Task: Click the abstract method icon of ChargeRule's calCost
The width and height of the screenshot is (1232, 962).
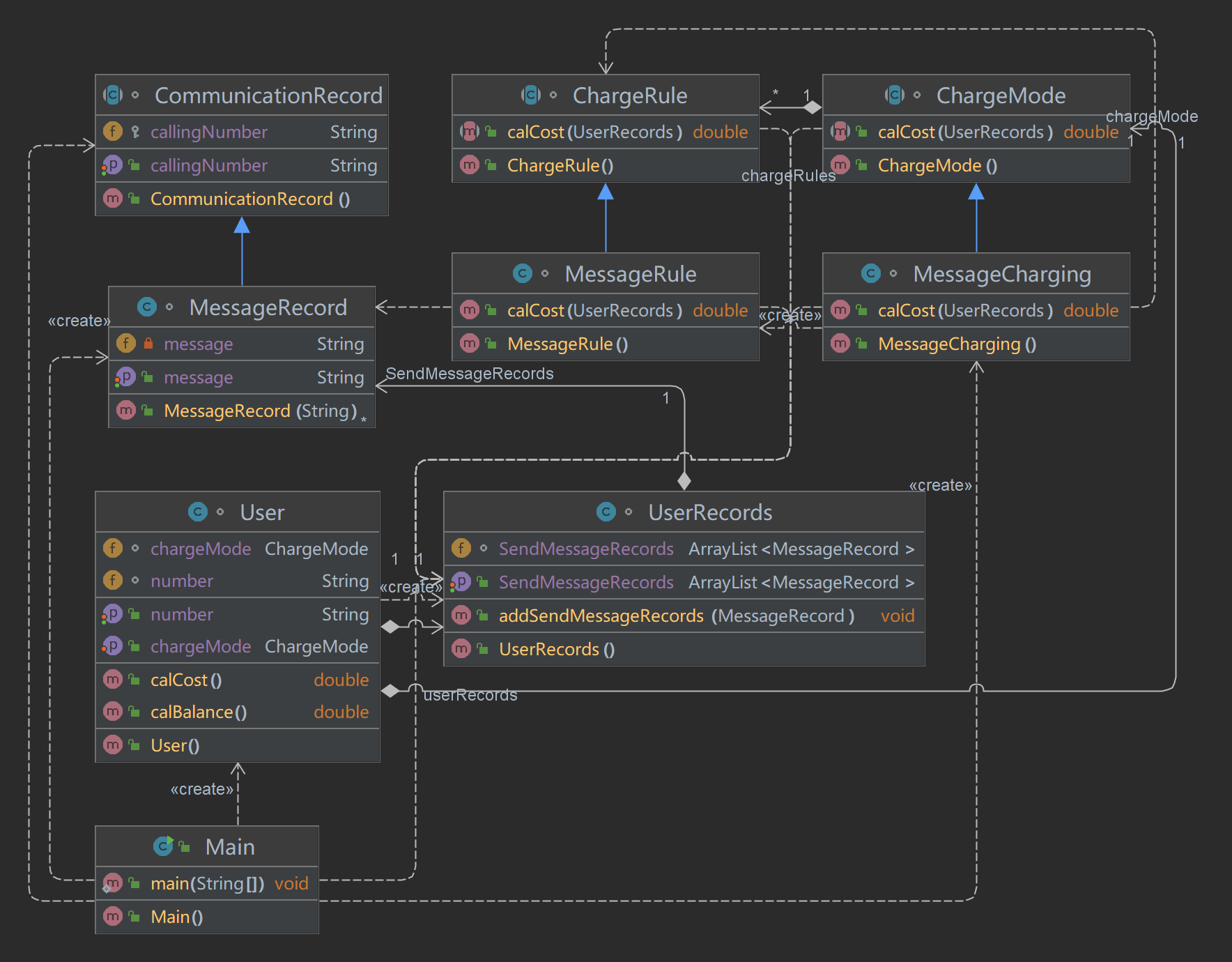Action: pyautogui.click(x=470, y=131)
